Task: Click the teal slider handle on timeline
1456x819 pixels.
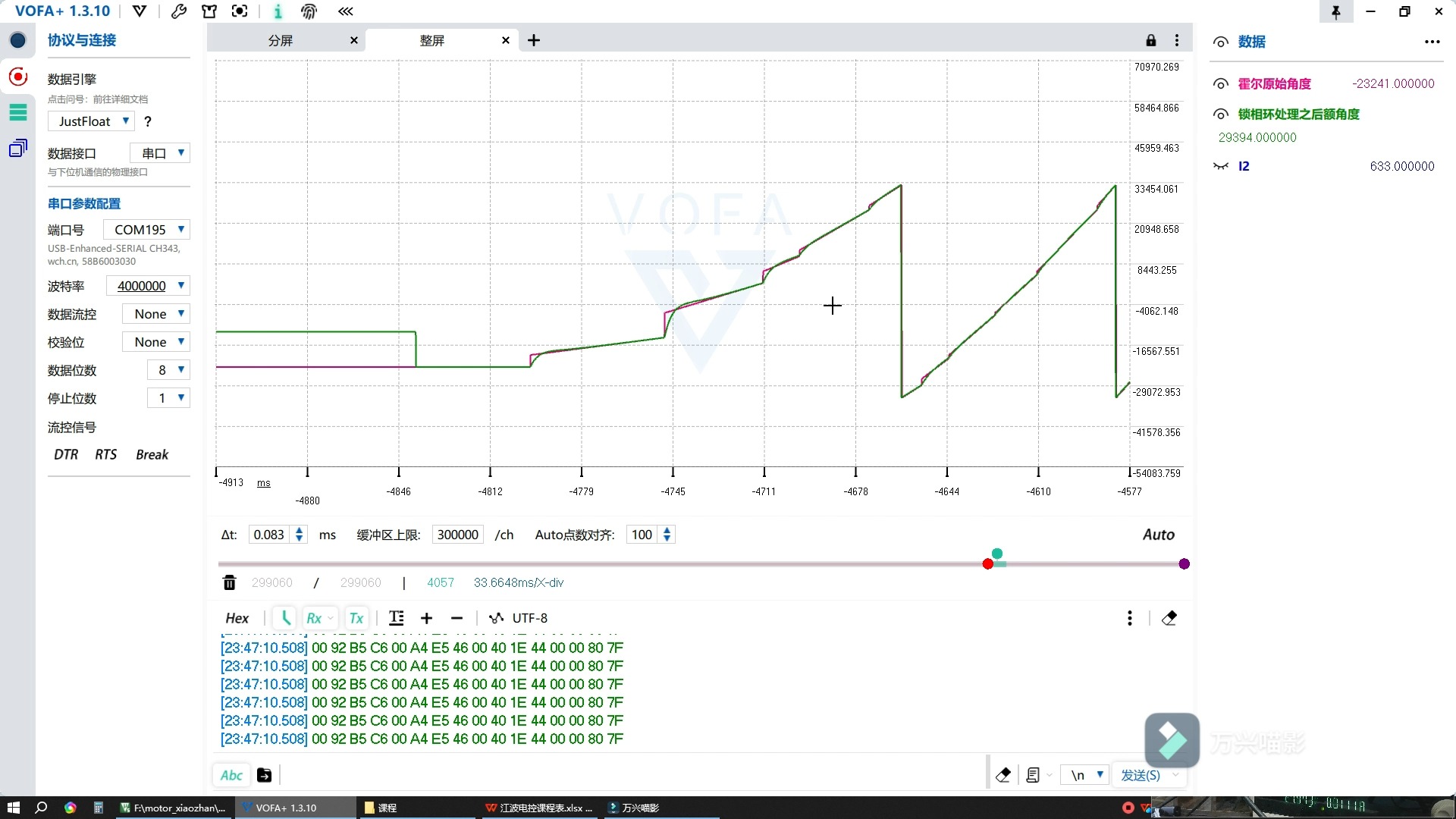Action: click(x=997, y=554)
